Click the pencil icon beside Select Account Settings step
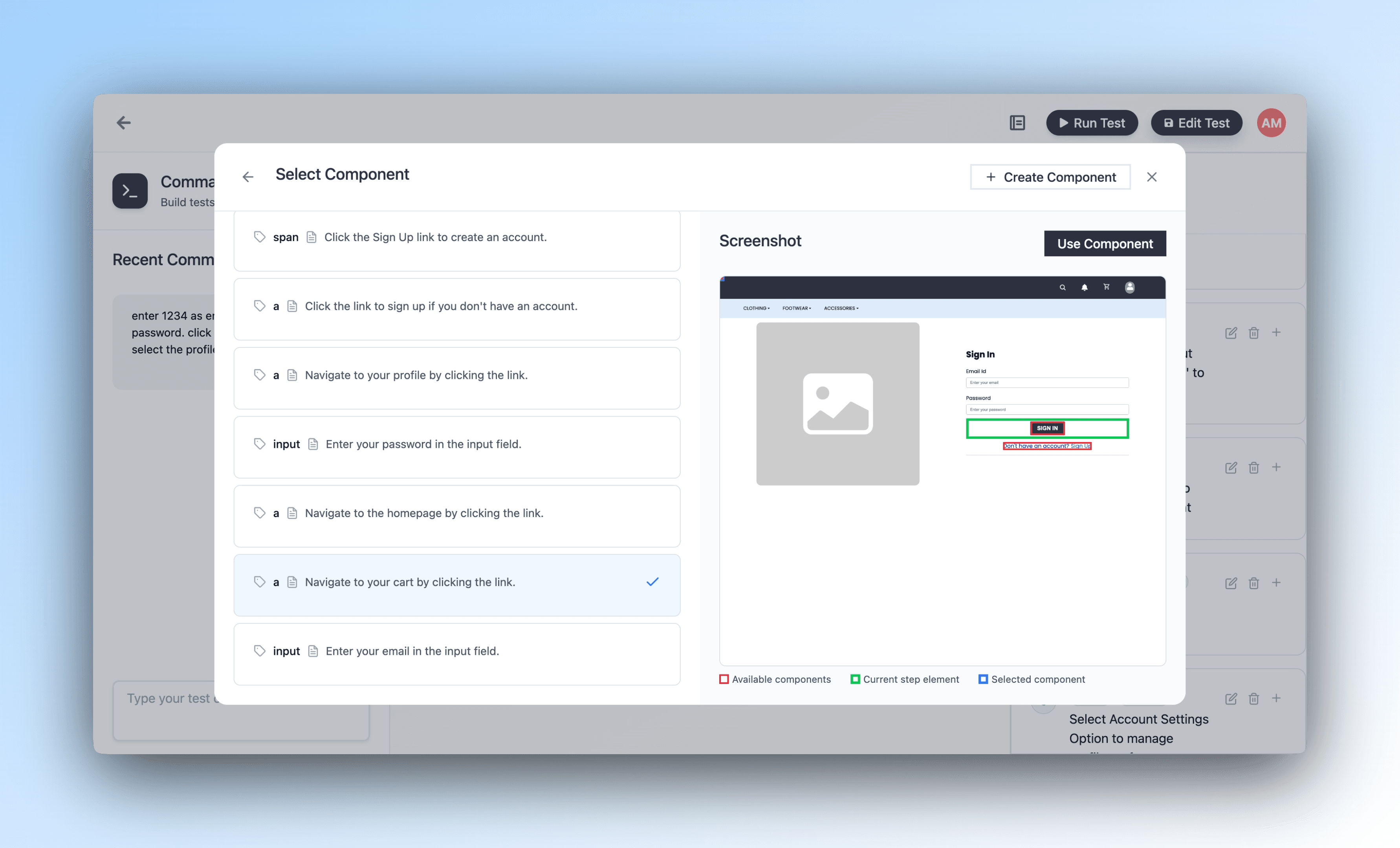1400x848 pixels. tap(1231, 699)
